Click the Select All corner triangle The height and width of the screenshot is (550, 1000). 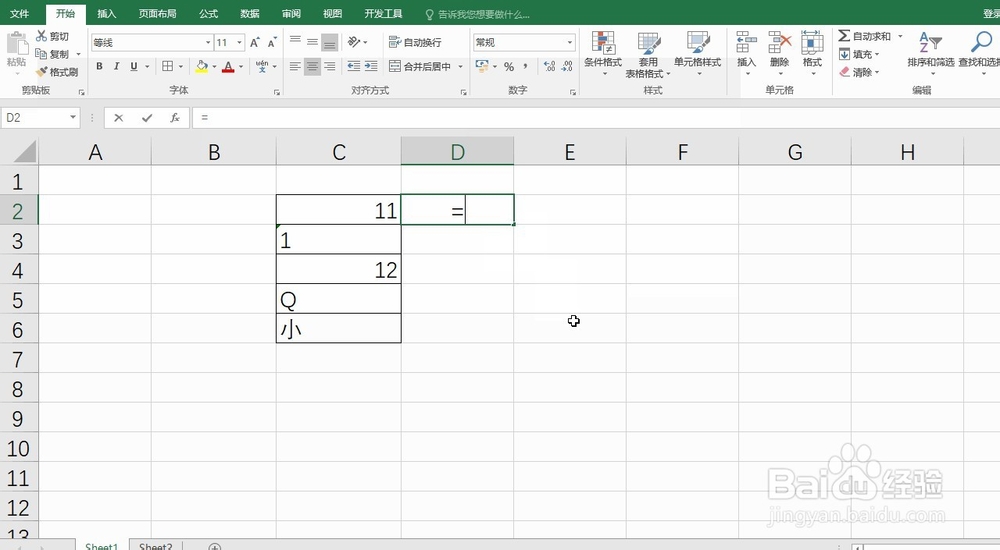[24, 152]
